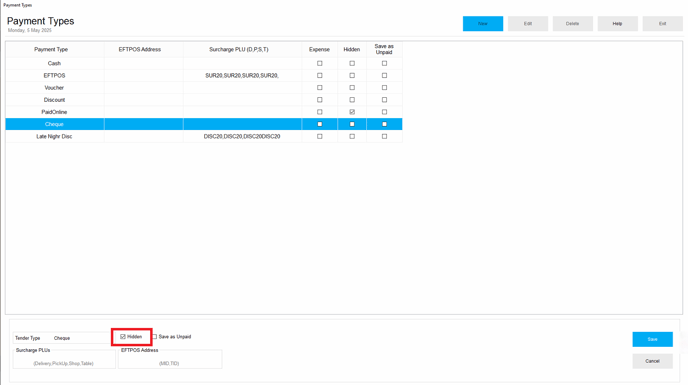The height and width of the screenshot is (385, 688).
Task: Select the Cash payment type row
Action: pyautogui.click(x=204, y=63)
